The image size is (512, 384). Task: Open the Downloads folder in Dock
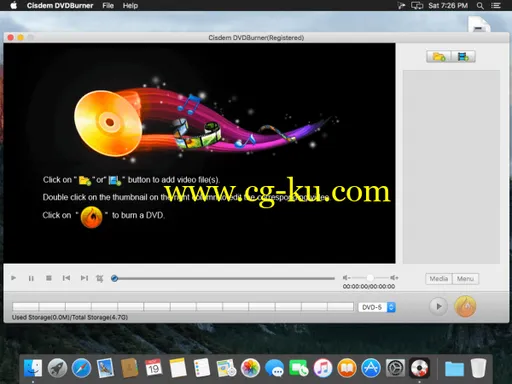[454, 368]
